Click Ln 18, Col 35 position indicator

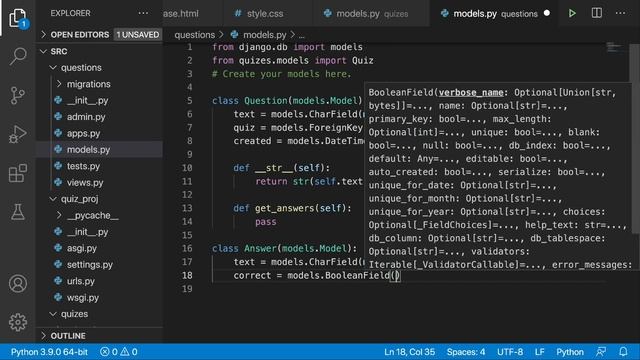pos(409,352)
